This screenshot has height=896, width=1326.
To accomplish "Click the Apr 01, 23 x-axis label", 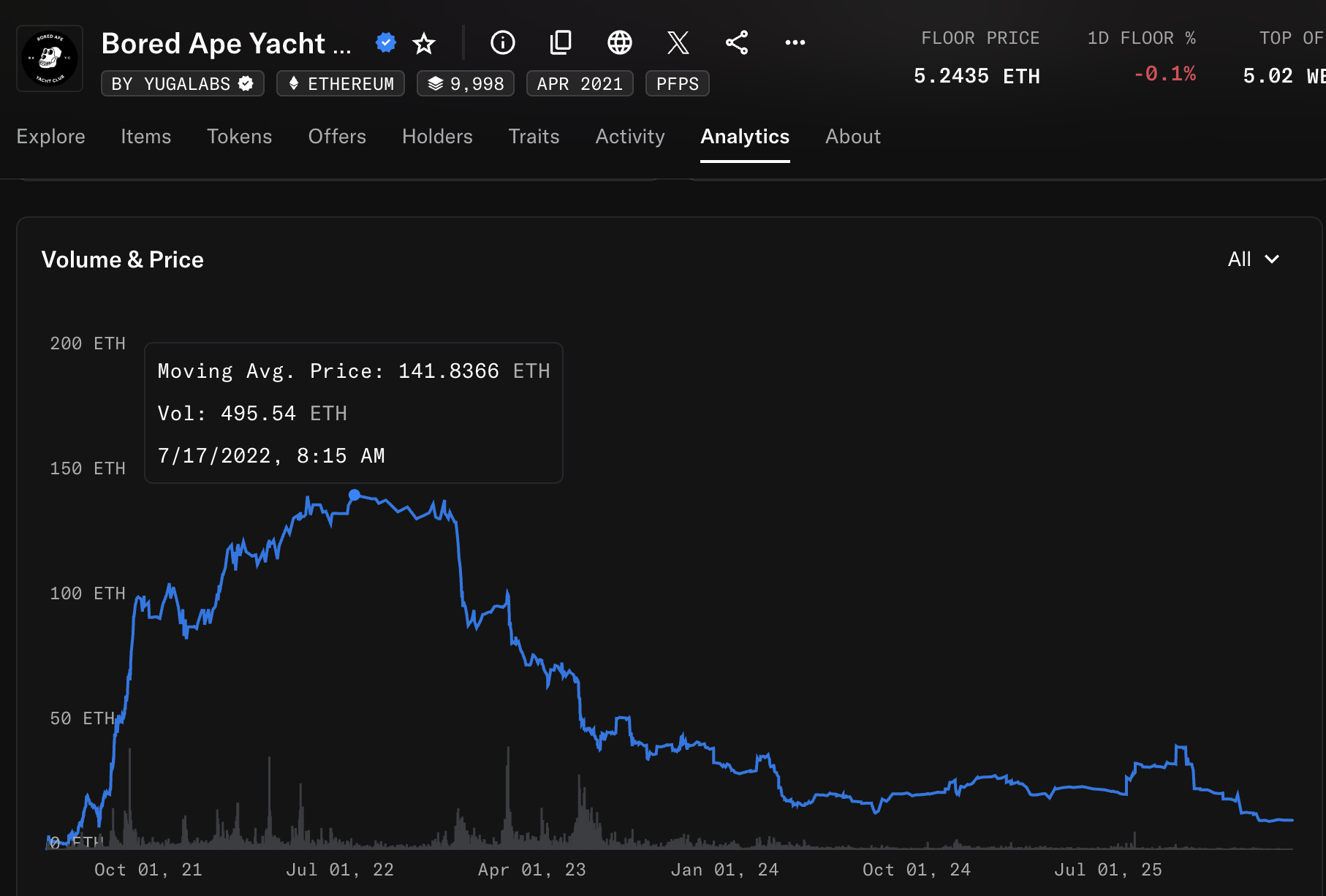I will coord(532,870).
